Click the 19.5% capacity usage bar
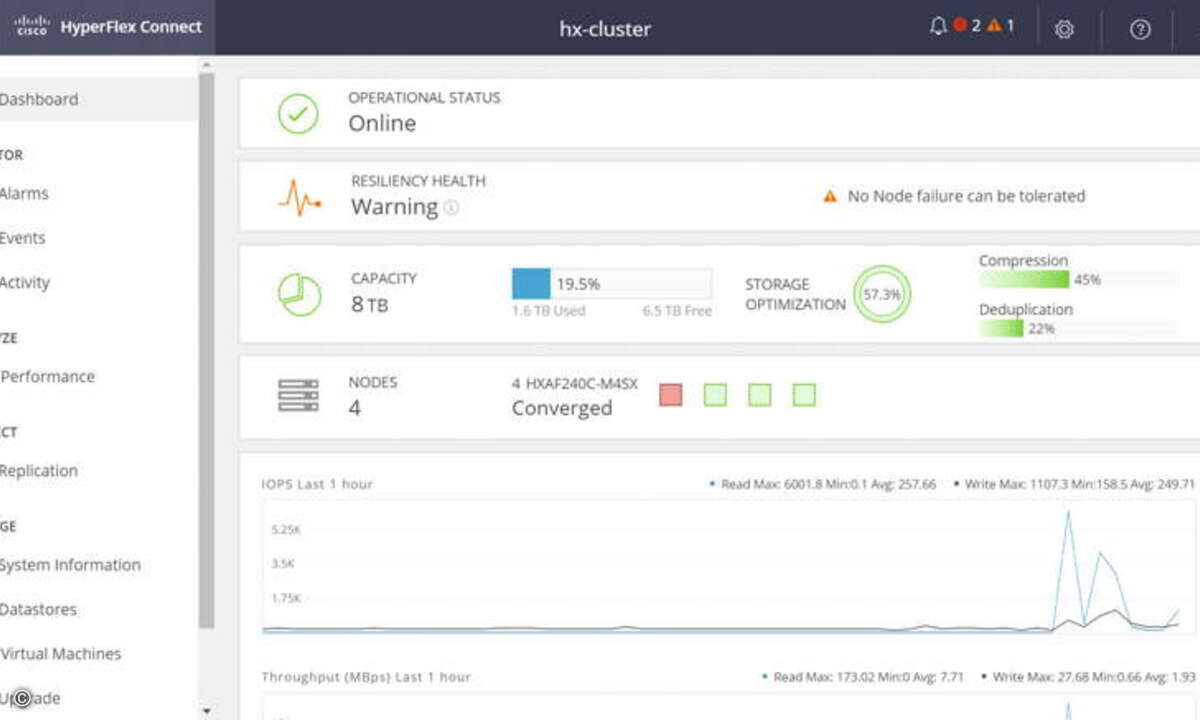Screen dimensions: 1200x720 pos(612,283)
